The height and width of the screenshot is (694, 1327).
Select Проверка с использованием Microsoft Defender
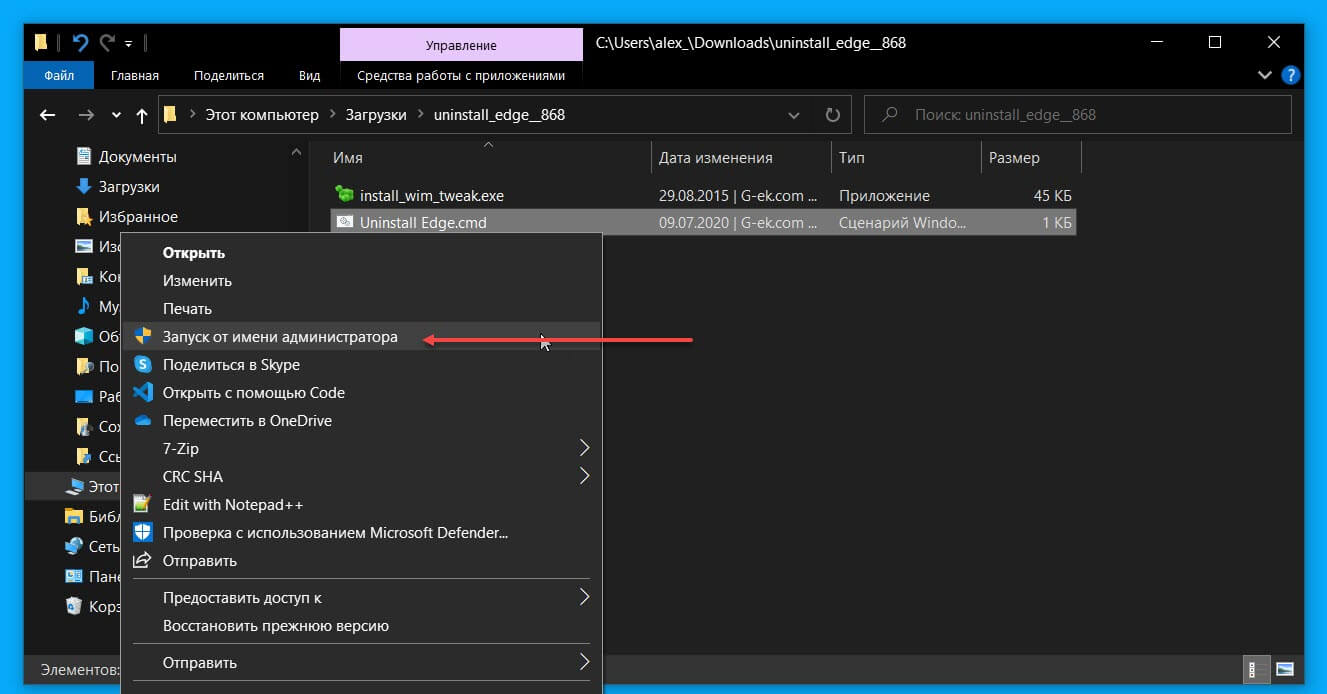tap(361, 533)
